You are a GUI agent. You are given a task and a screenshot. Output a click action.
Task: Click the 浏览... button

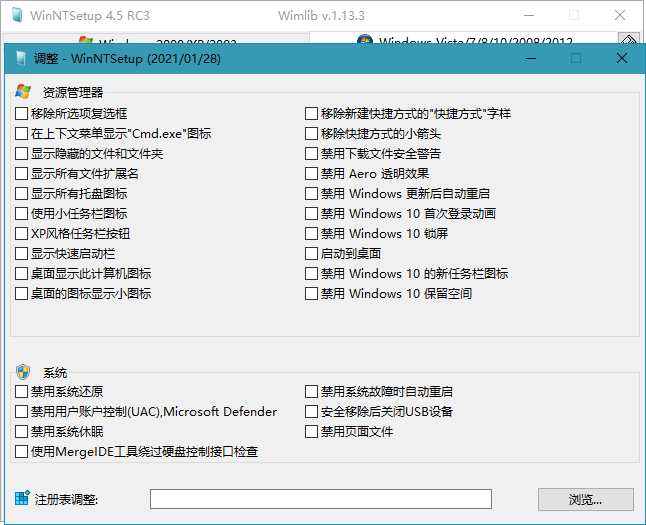585,499
